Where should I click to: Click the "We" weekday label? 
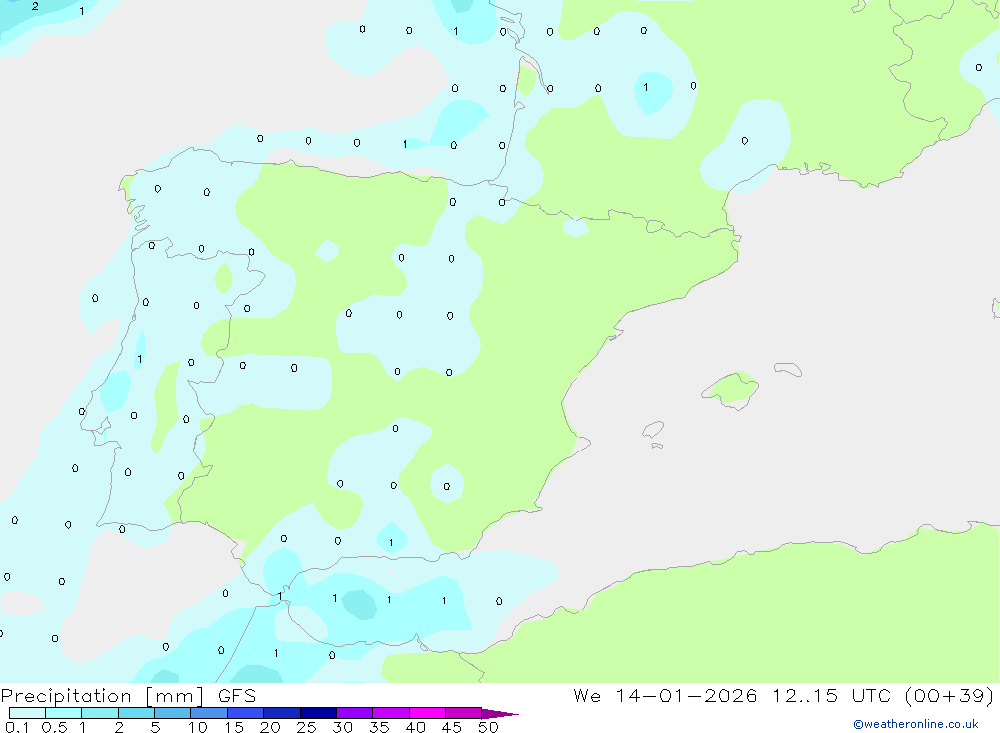click(587, 695)
